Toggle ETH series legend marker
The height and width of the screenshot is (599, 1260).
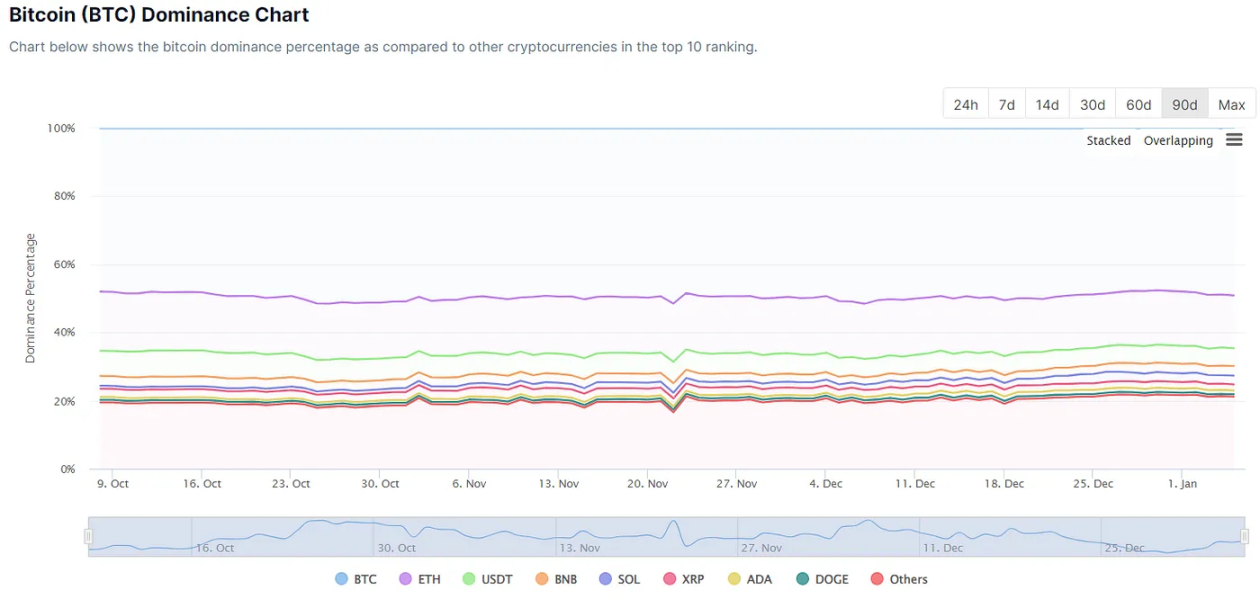pos(406,579)
